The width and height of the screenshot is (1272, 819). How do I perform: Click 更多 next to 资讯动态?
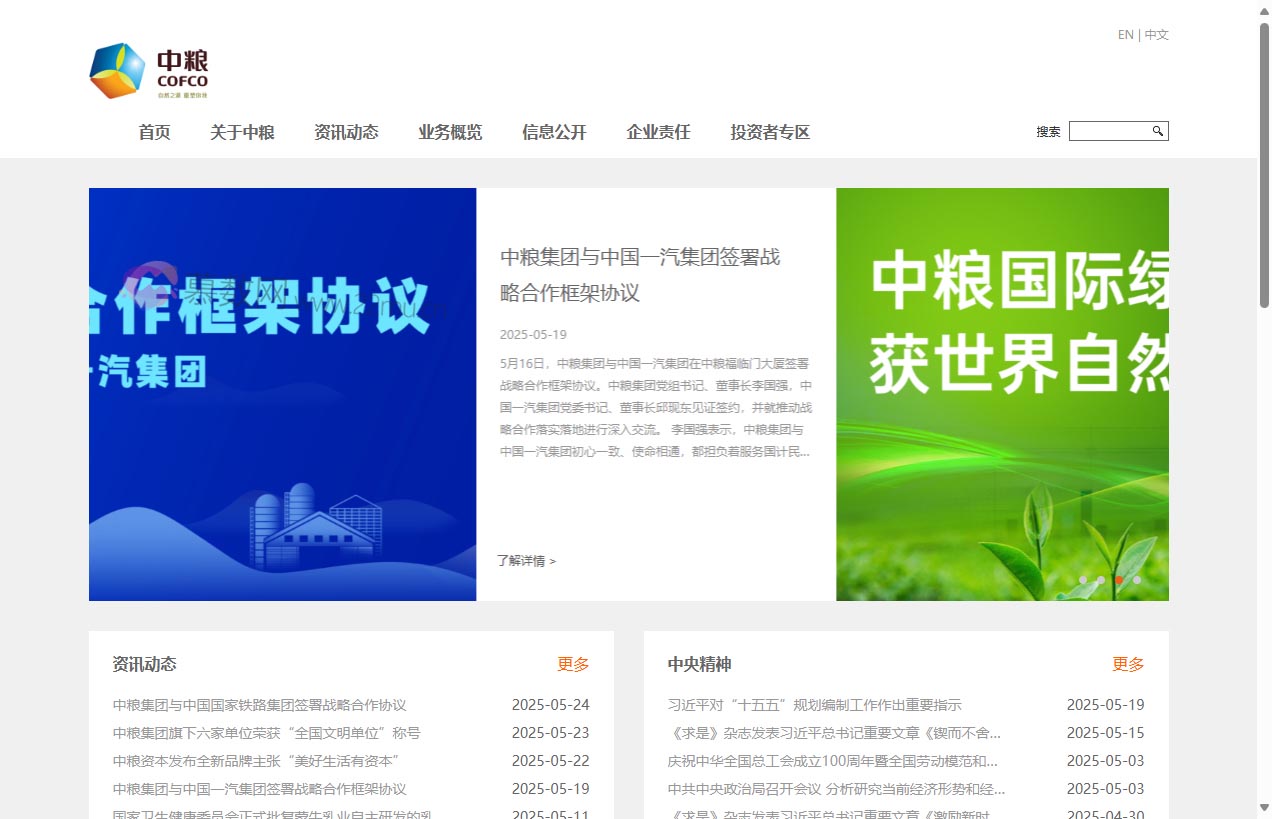tap(572, 663)
